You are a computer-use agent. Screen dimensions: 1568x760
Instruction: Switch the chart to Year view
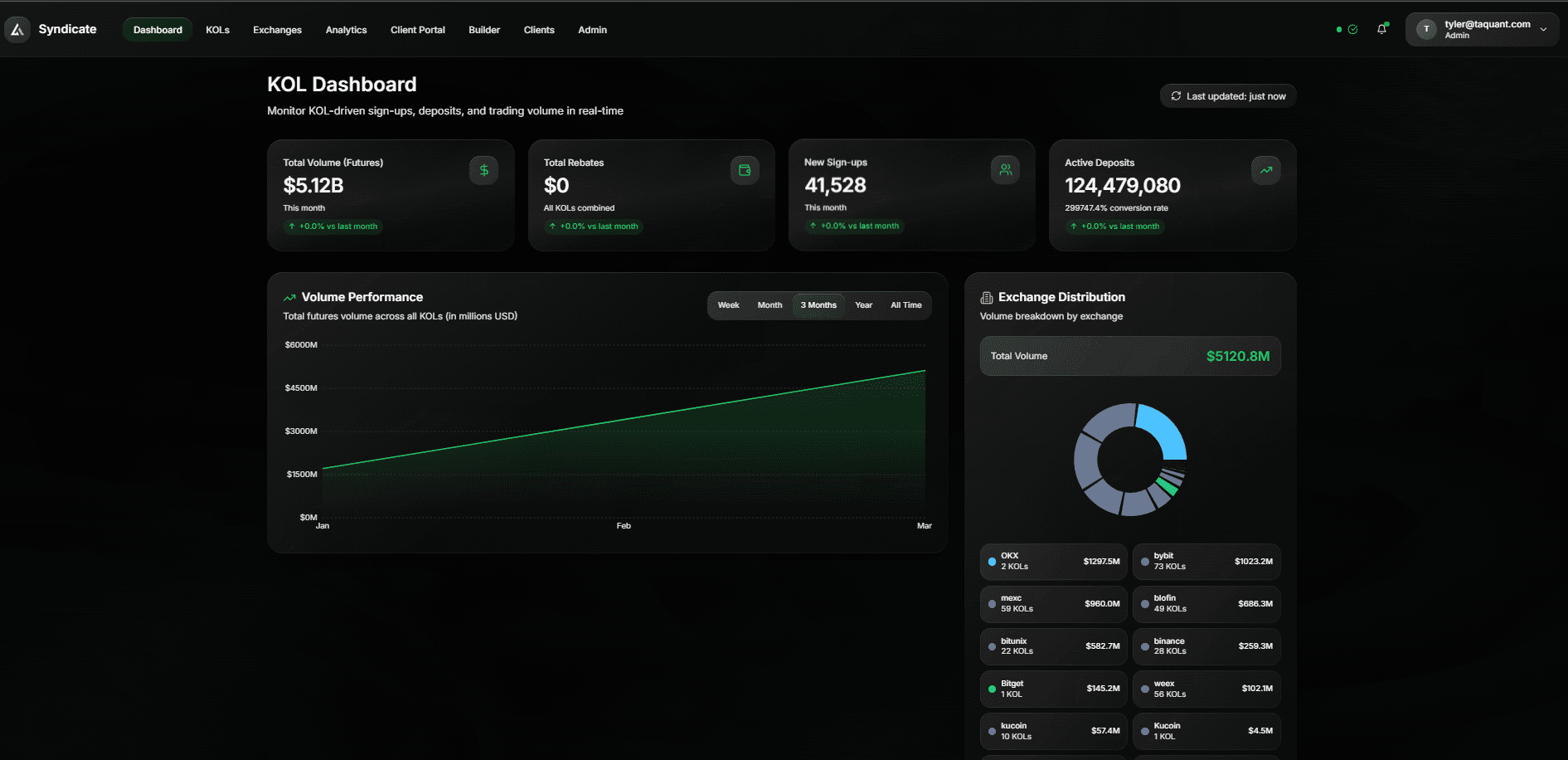(x=863, y=304)
